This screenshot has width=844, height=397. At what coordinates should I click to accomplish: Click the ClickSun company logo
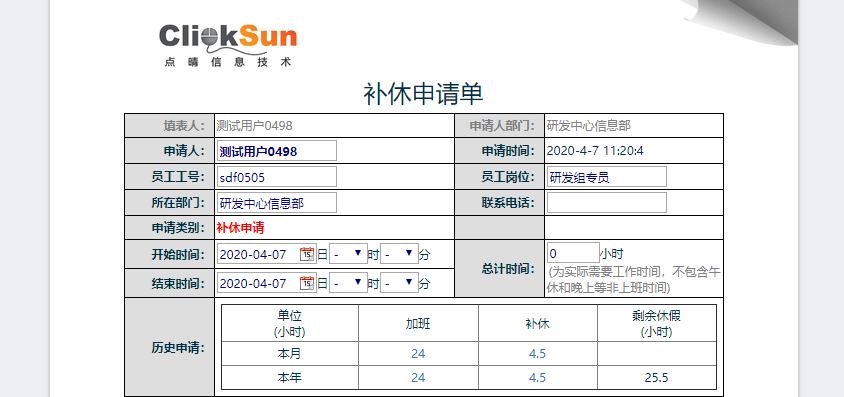[x=228, y=44]
